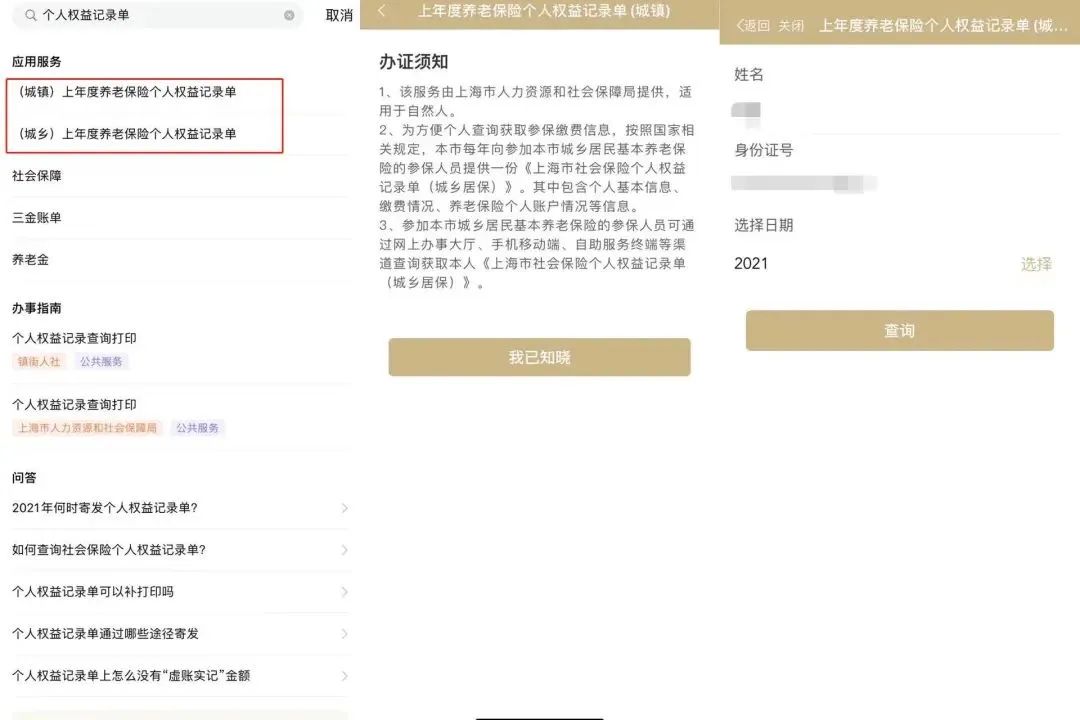The image size is (1080, 720).
Task: Click the 上海市人力资源和社会保障局 tag
Action: pos(87,428)
